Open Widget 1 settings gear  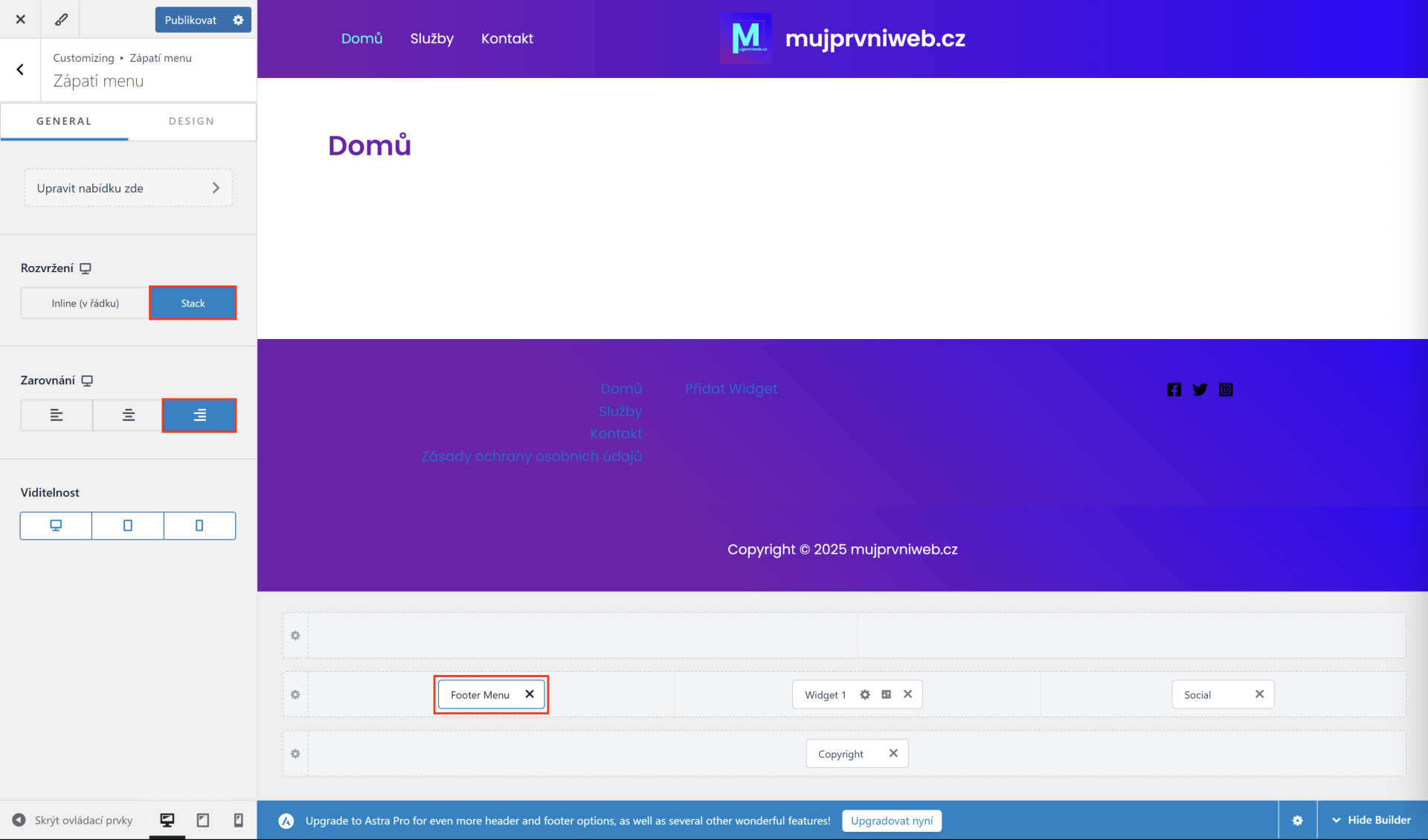864,694
